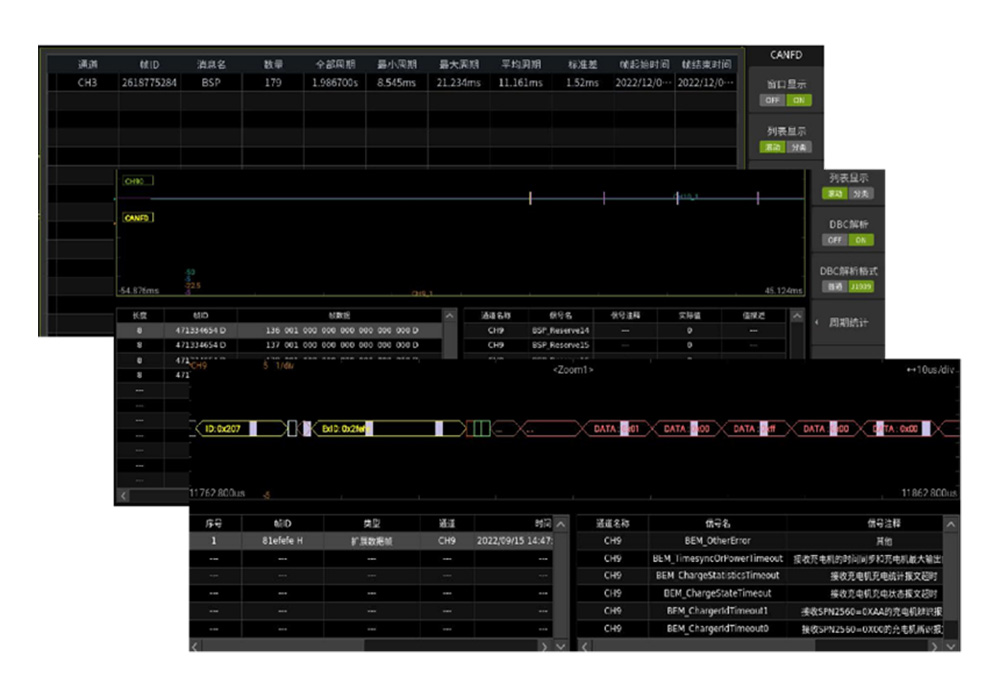Sort by 平均周期 column header

tap(519, 64)
